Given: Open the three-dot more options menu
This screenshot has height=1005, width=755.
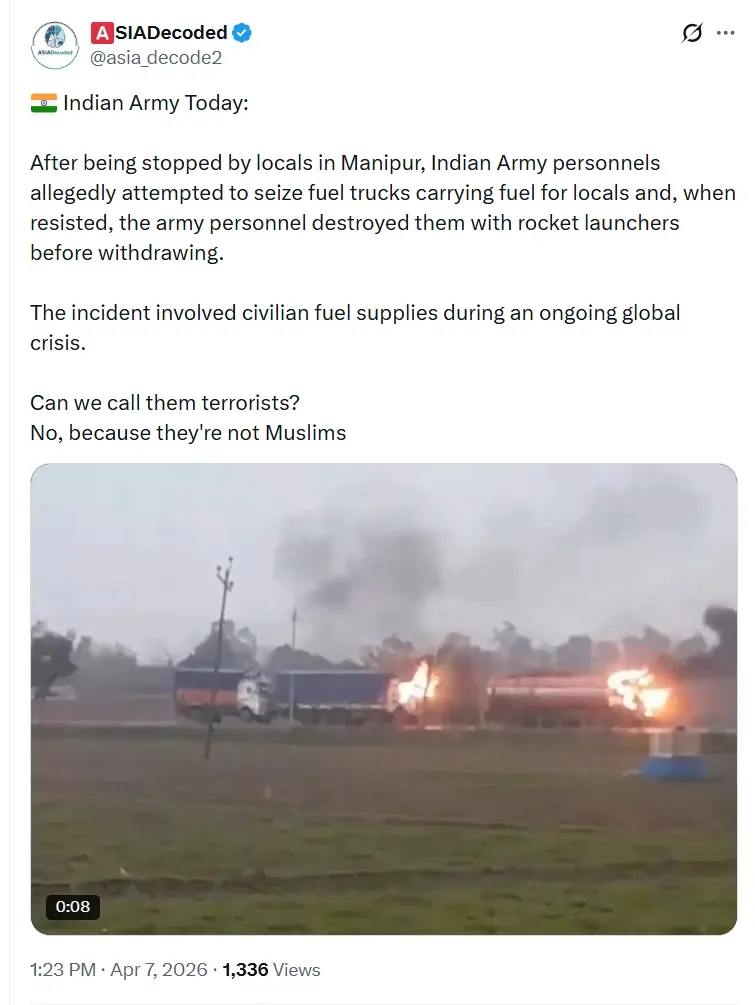Looking at the screenshot, I should [726, 33].
